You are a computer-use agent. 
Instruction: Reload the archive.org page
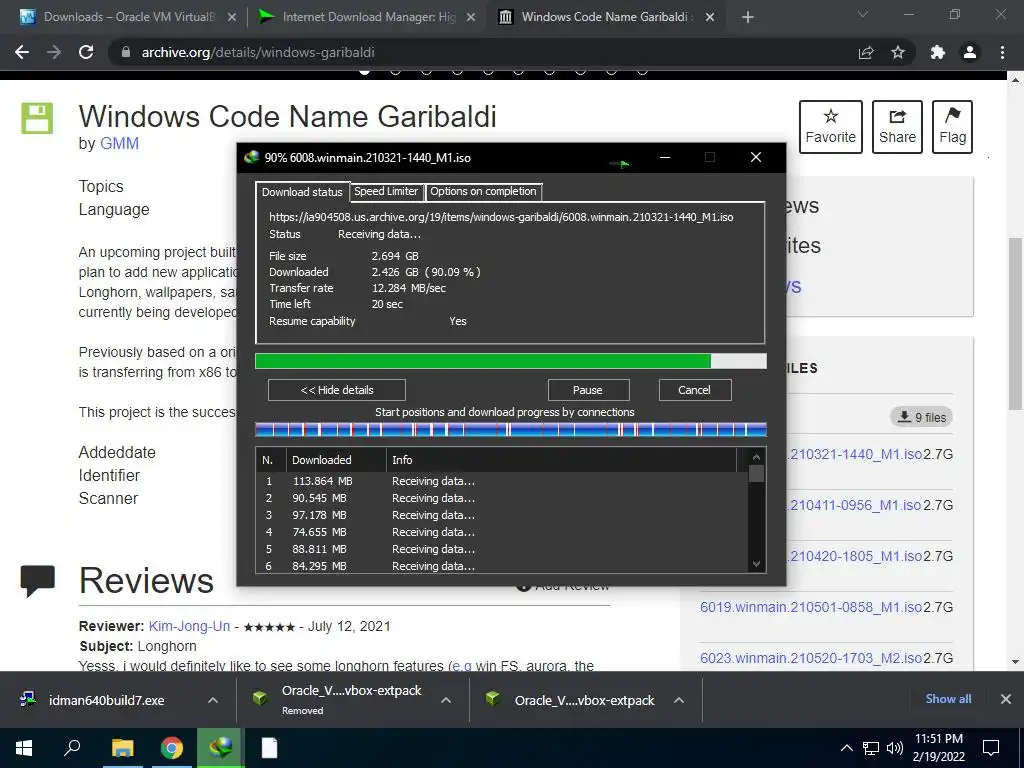coord(86,52)
